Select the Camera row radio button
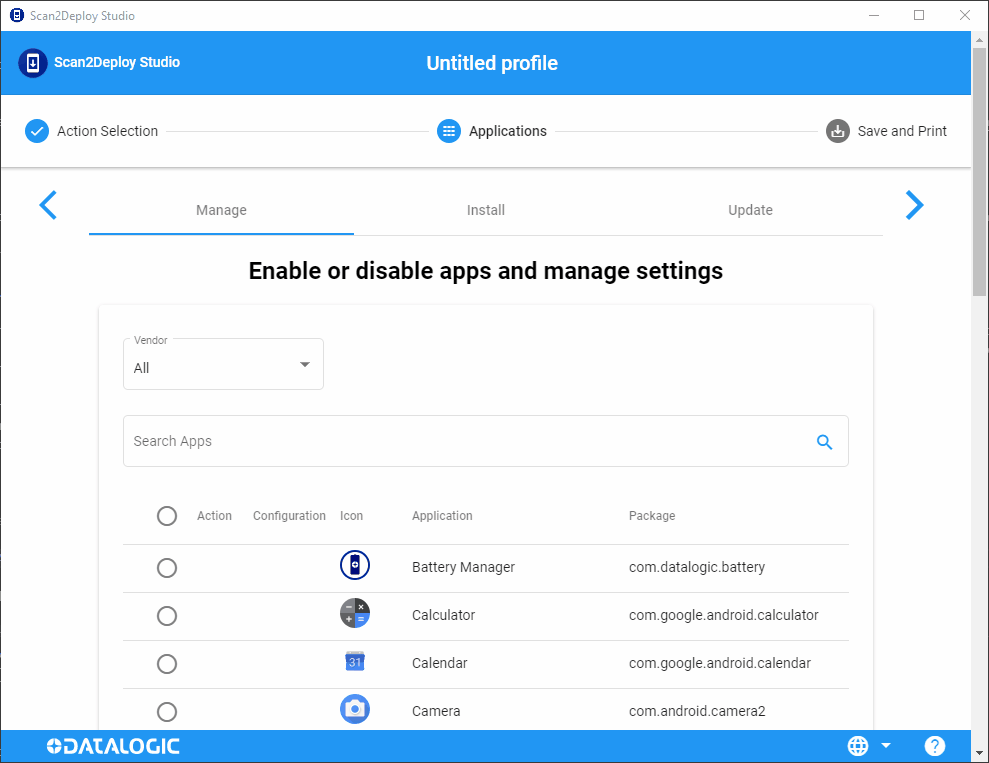The image size is (989, 763). click(167, 712)
